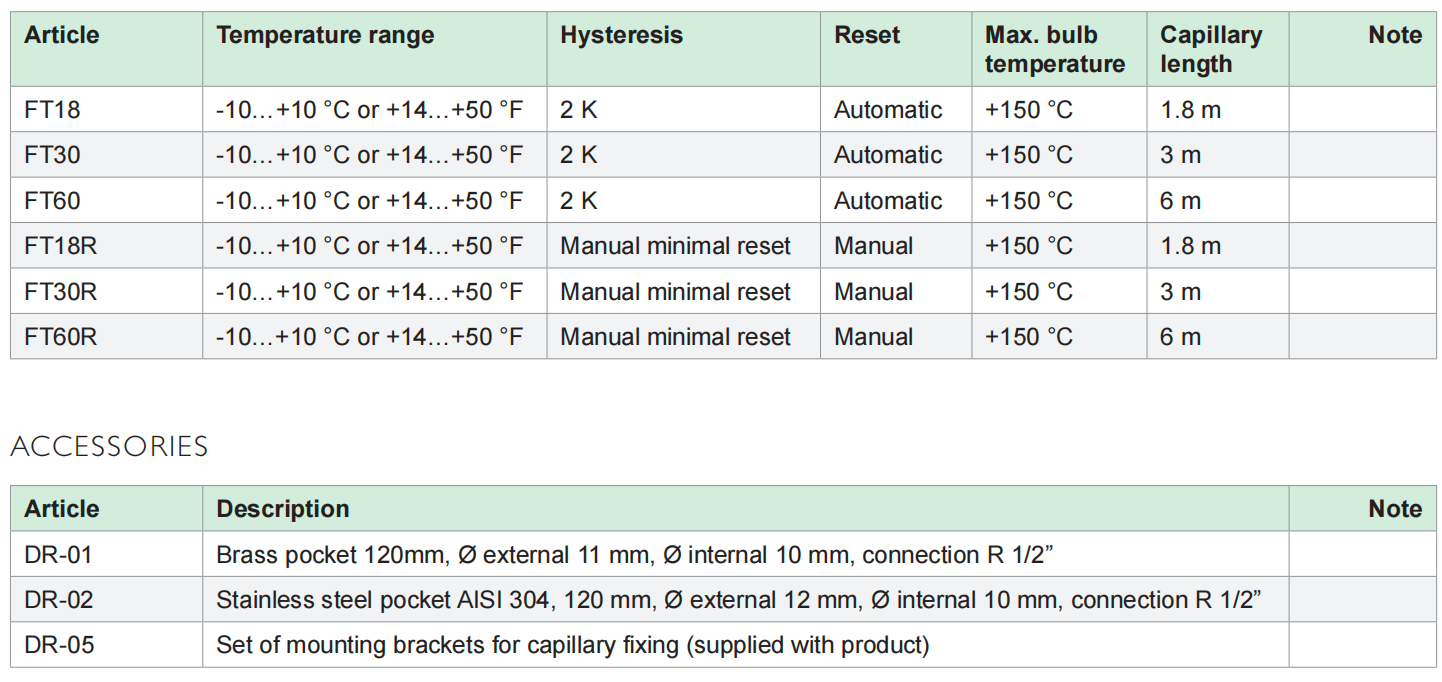Click the DR-05 article cell

click(x=59, y=645)
